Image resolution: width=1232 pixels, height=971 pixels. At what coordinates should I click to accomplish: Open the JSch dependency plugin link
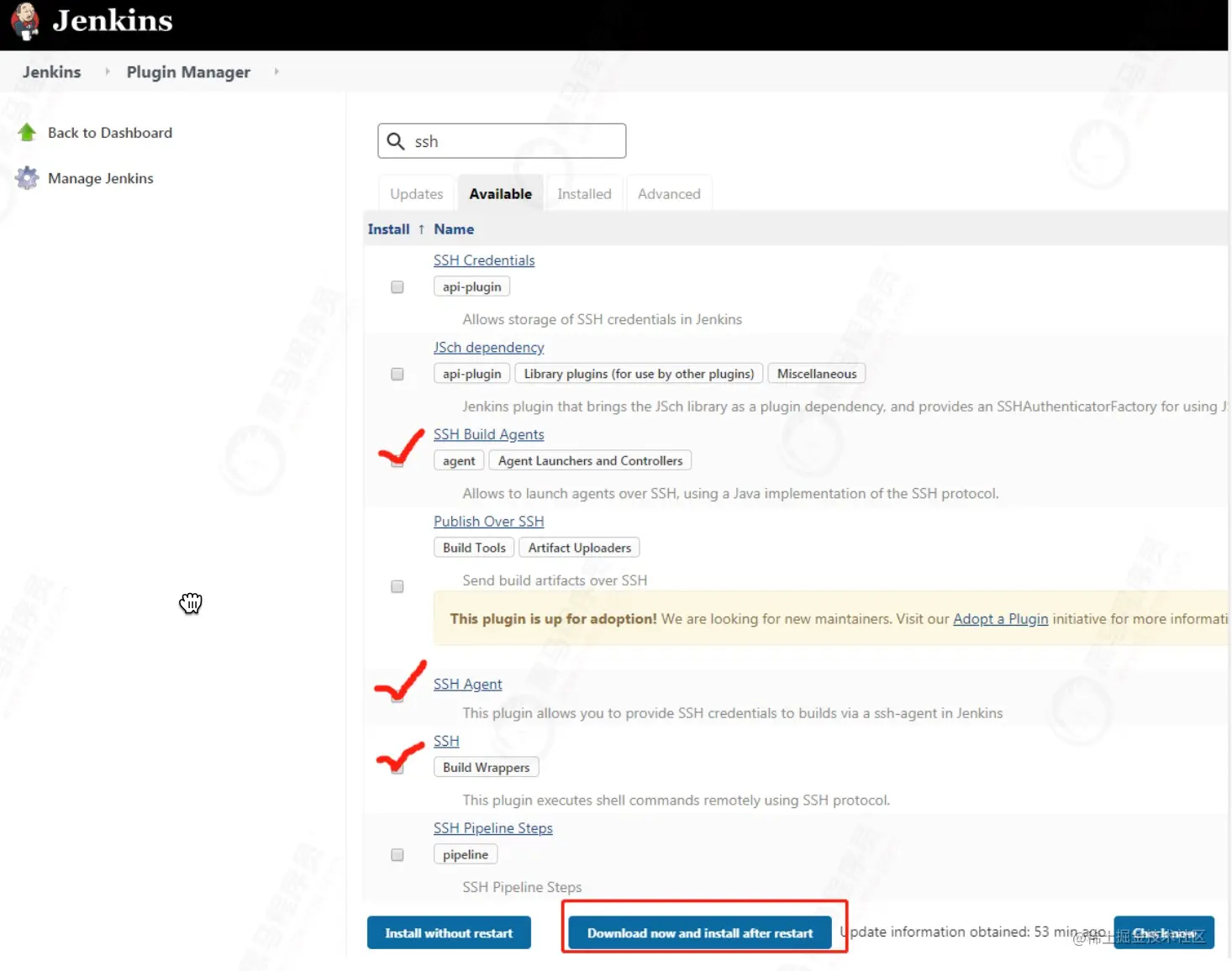[488, 348]
